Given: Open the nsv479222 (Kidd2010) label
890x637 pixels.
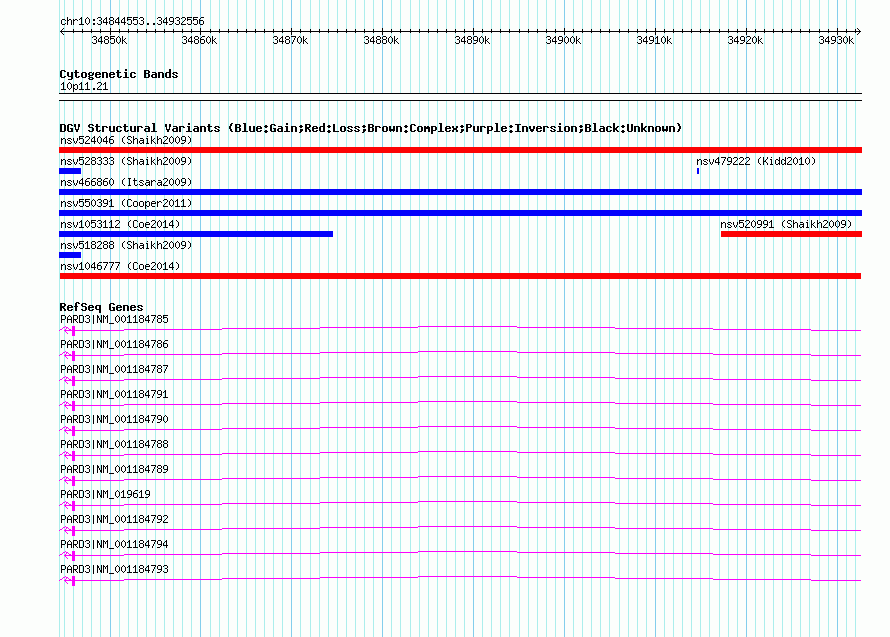Looking at the screenshot, I should coord(756,161).
